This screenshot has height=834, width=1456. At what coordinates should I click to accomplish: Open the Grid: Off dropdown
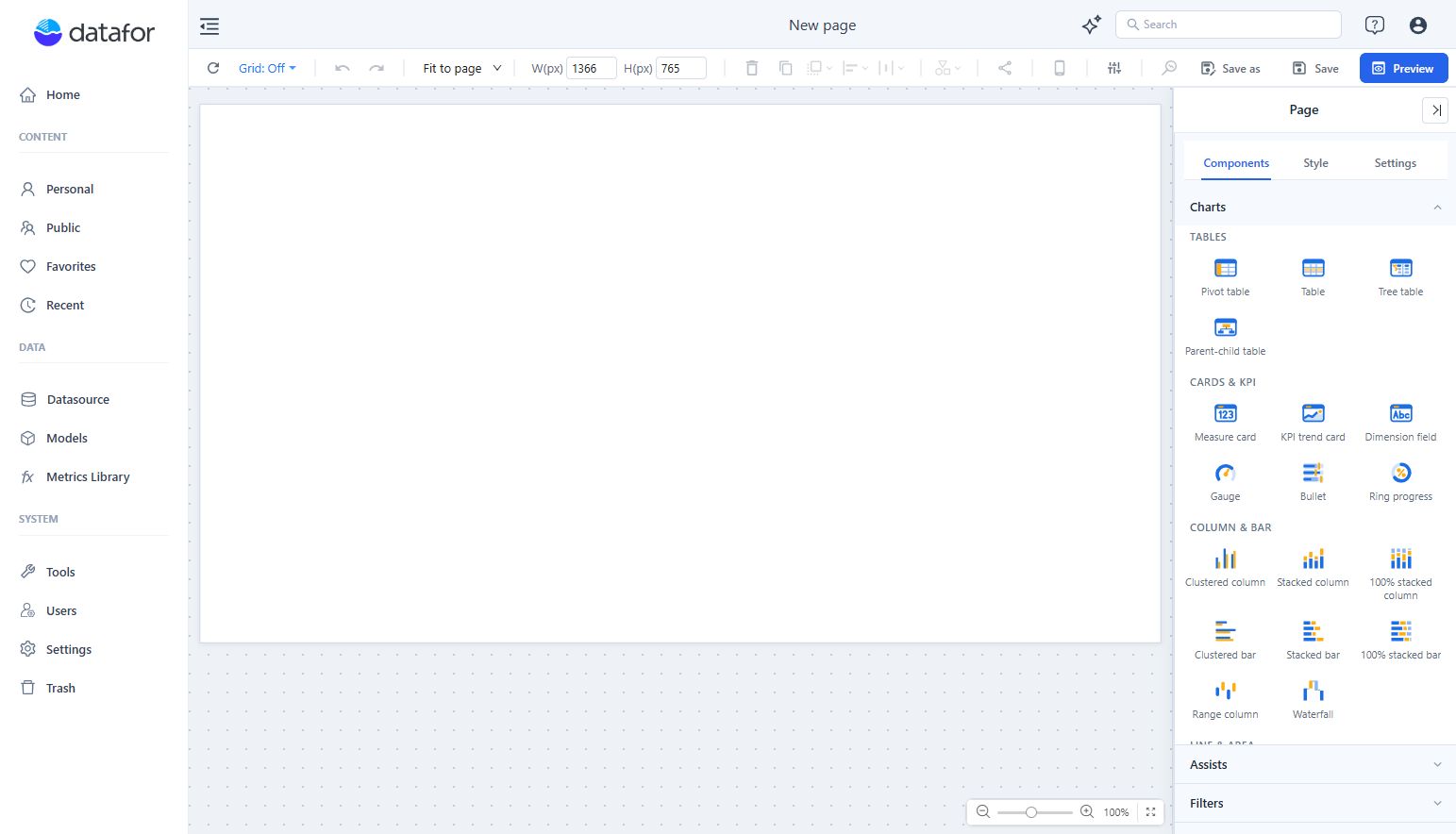tap(267, 68)
